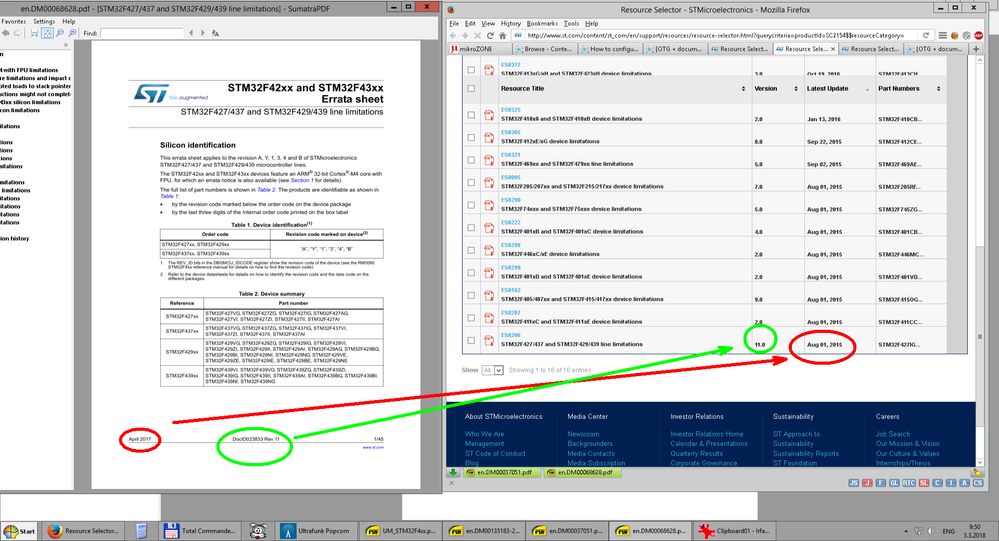Open Firefox History menu
The image size is (999, 541).
click(510, 24)
